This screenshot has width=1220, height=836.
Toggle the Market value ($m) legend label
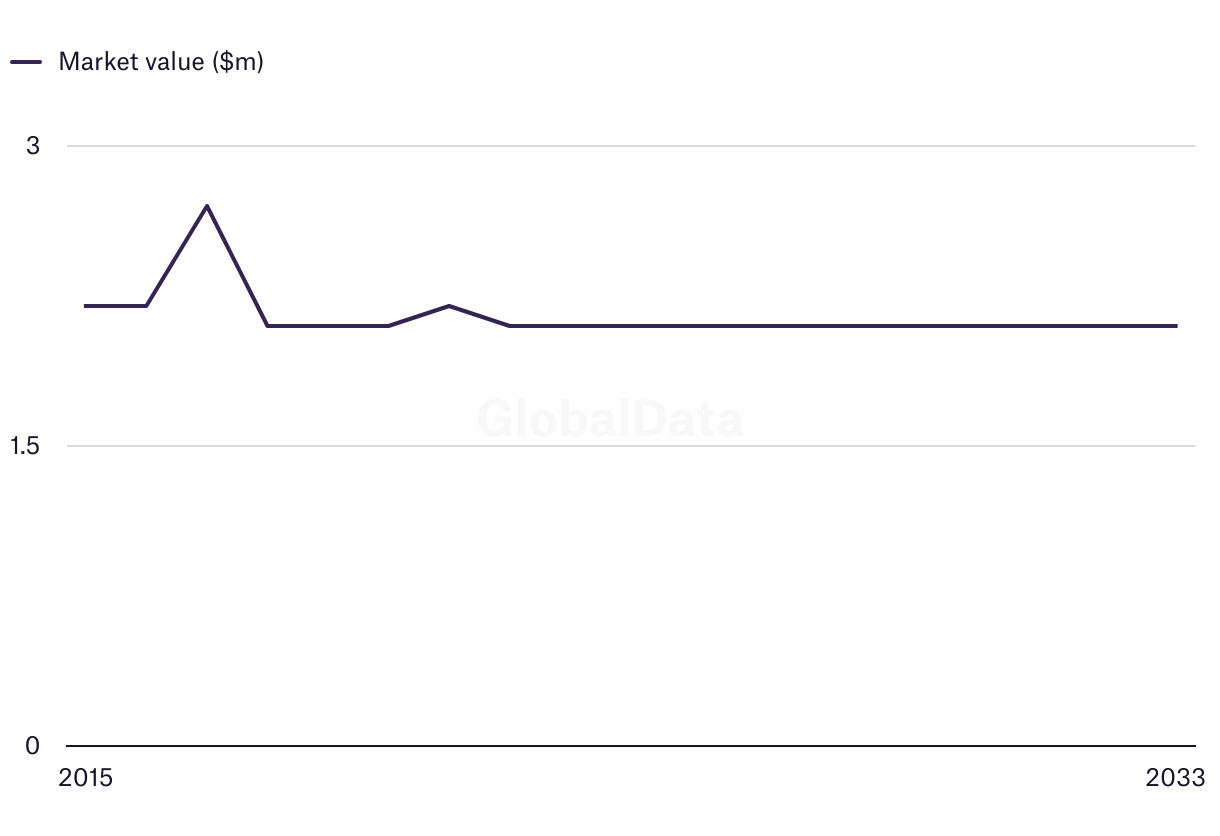[x=161, y=62]
